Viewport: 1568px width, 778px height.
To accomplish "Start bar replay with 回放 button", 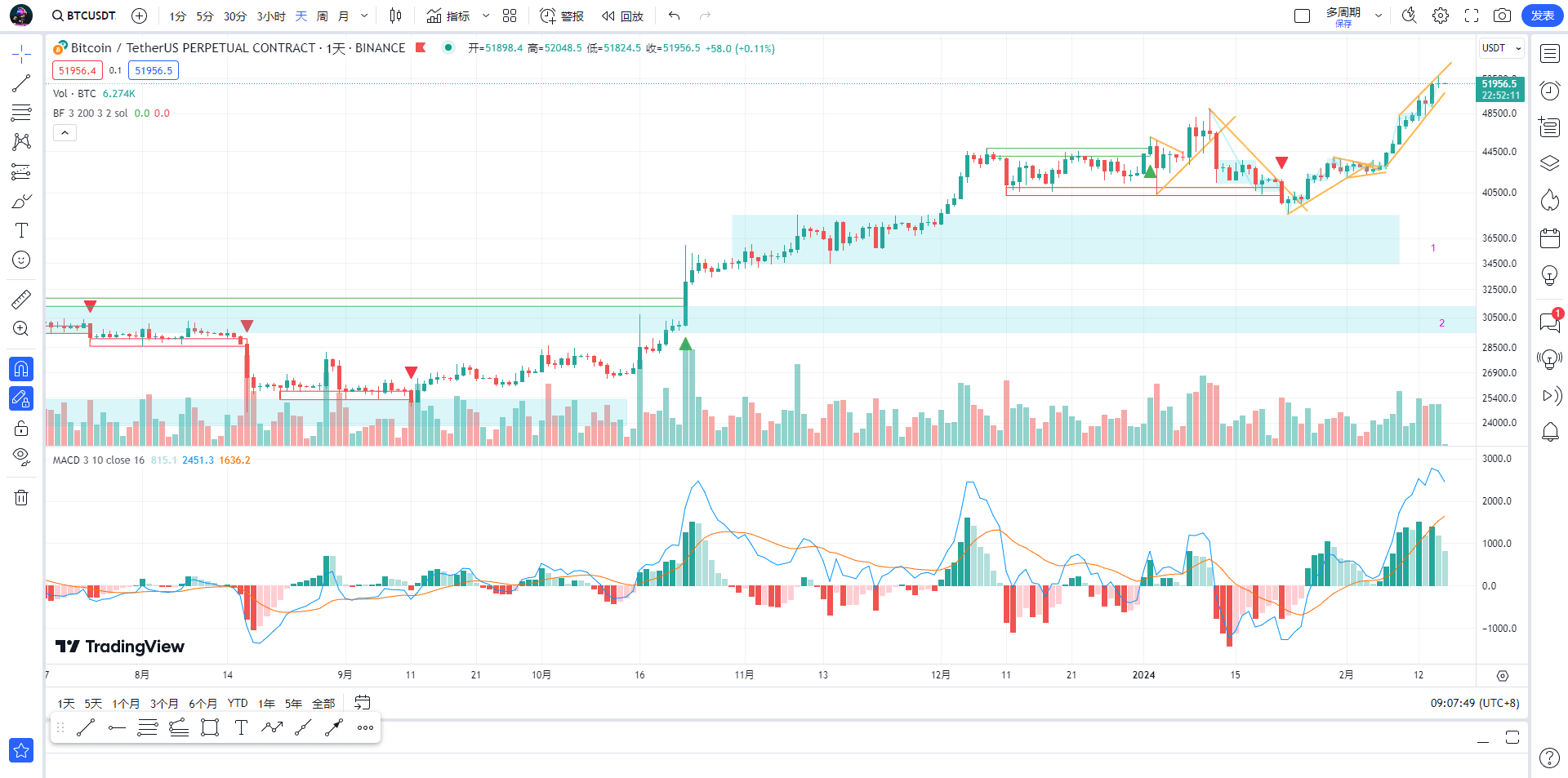I will pyautogui.click(x=623, y=16).
